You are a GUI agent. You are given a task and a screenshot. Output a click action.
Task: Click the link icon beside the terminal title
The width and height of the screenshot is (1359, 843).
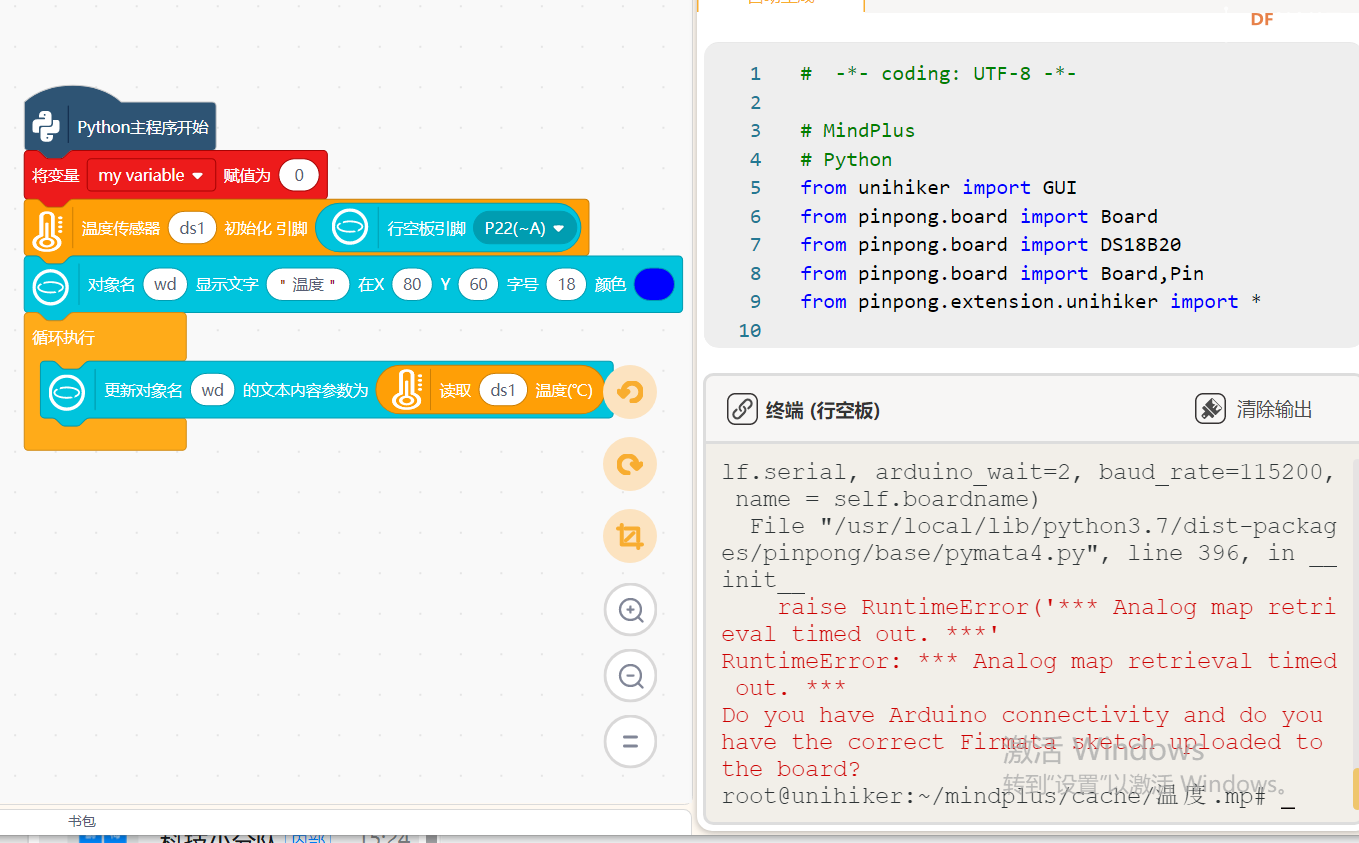point(742,409)
